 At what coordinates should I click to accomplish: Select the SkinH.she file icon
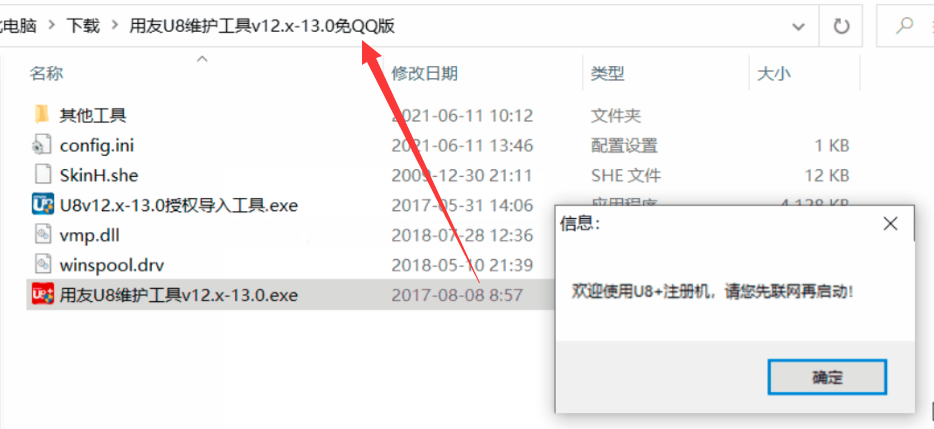point(42,175)
